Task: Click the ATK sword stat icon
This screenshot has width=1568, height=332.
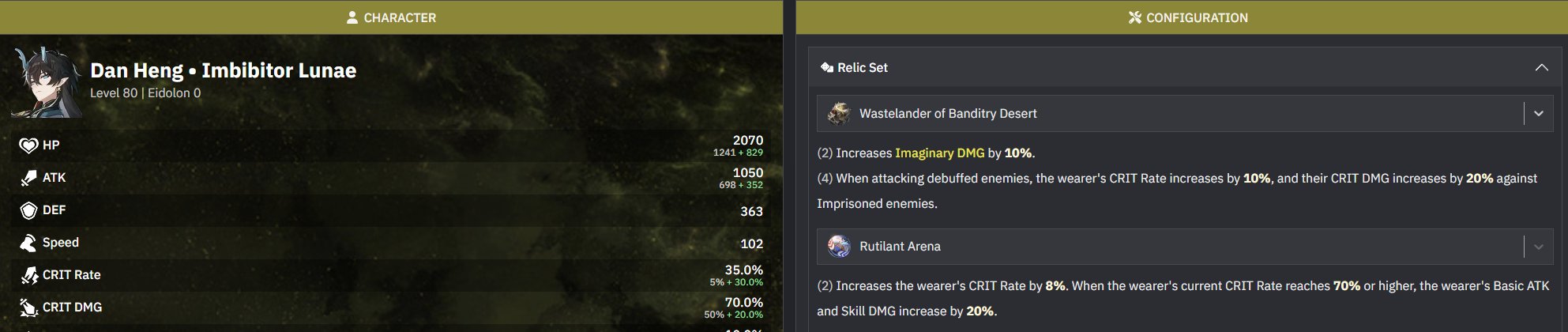Action: [x=28, y=178]
